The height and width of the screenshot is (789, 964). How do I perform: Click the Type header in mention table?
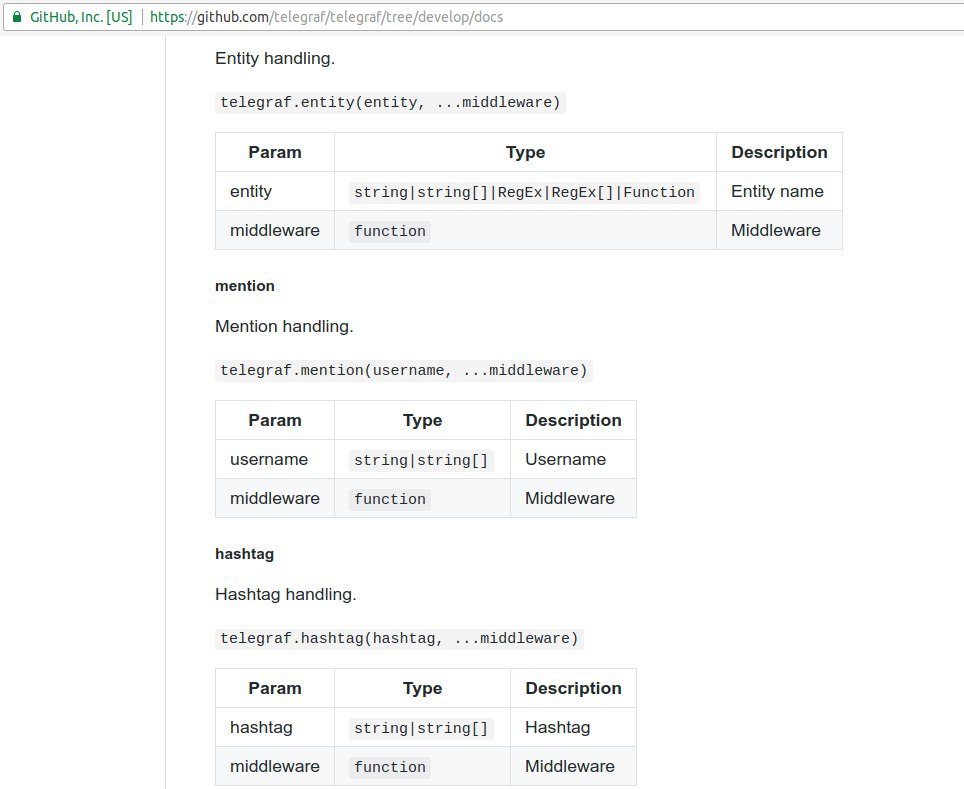(422, 420)
